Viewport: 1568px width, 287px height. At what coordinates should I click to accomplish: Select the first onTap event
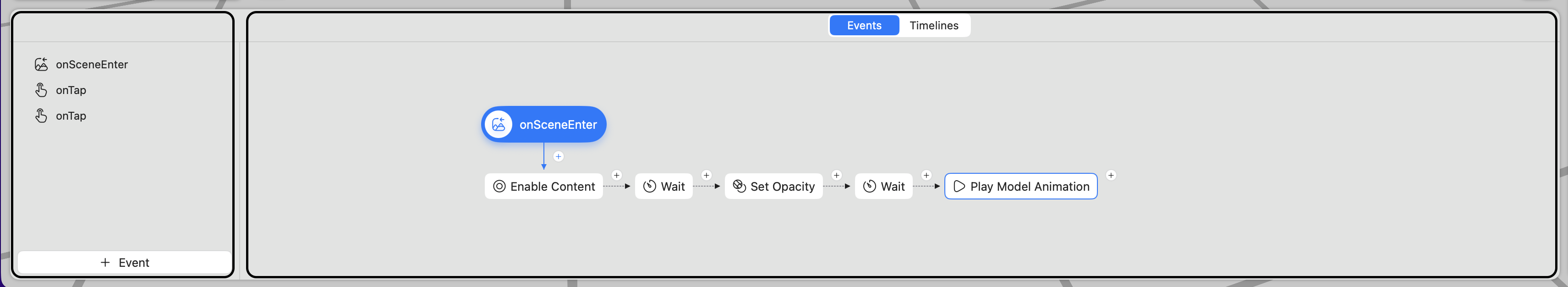point(71,90)
